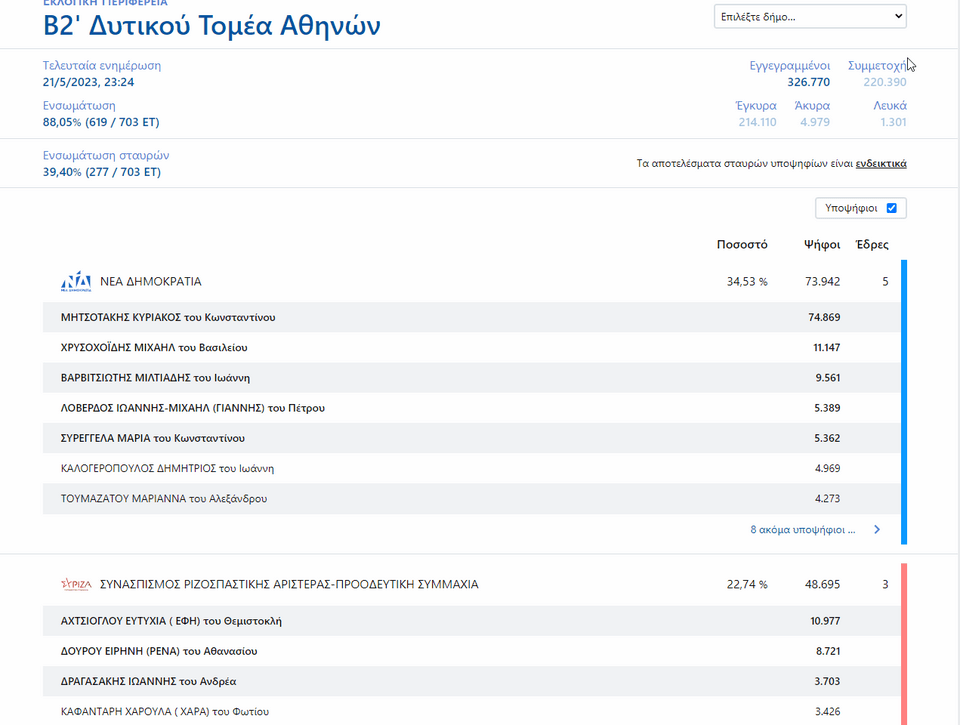Click candidate ΛΟΒΕΡΔΟΣ ΙΩΑΝΝΗΣ-ΜΙΧΑΗΛ row
960x725 pixels.
[471, 408]
